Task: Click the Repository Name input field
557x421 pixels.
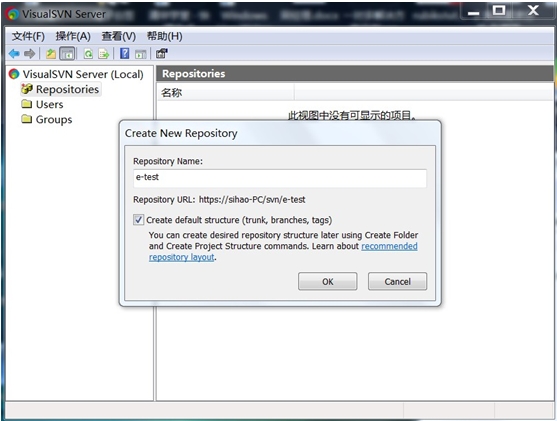Action: pos(280,178)
